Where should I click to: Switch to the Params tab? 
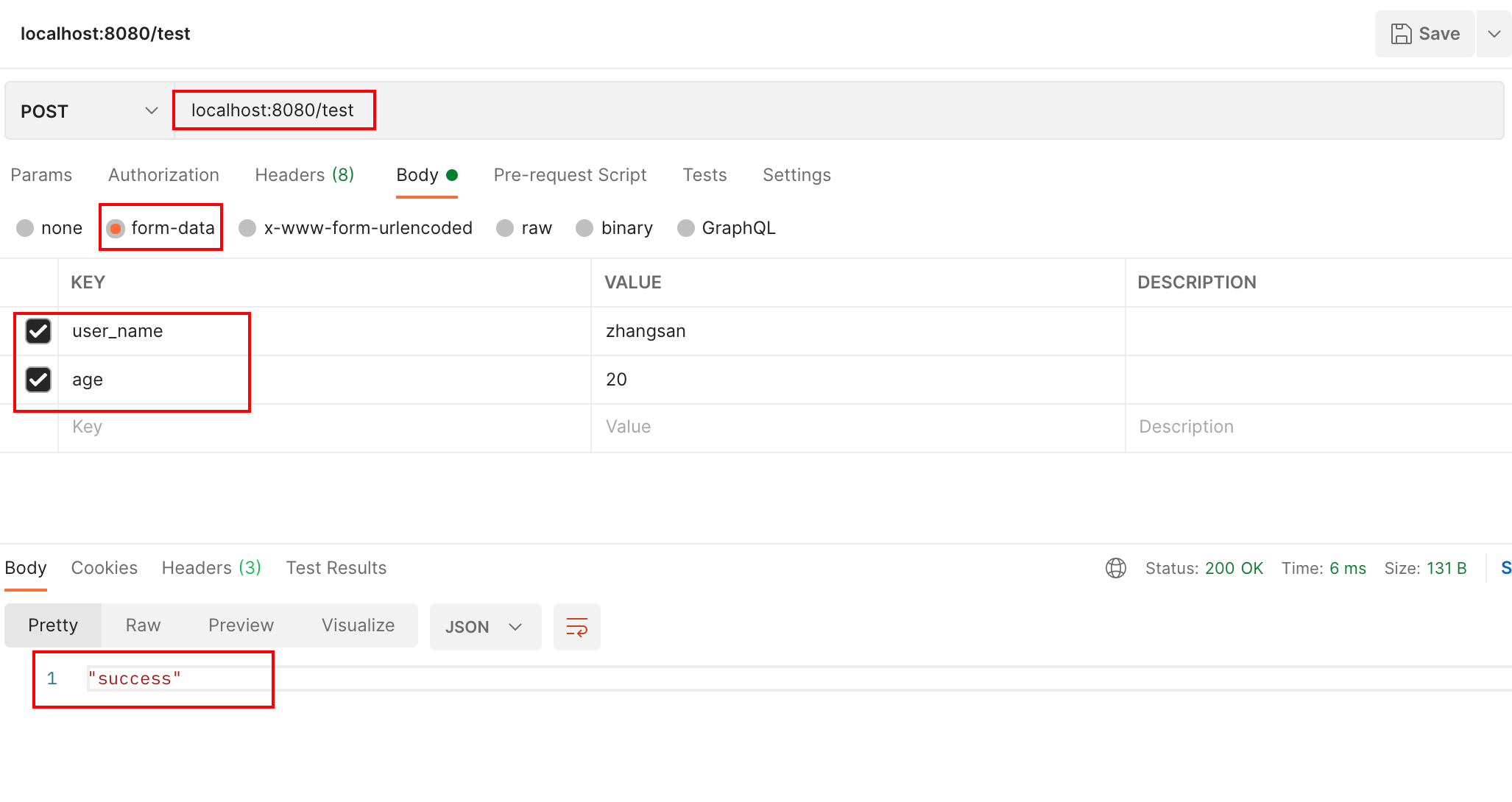click(x=41, y=175)
